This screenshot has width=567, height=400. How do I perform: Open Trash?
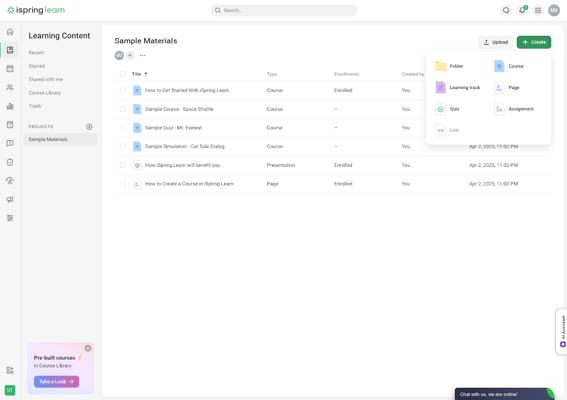pos(35,106)
